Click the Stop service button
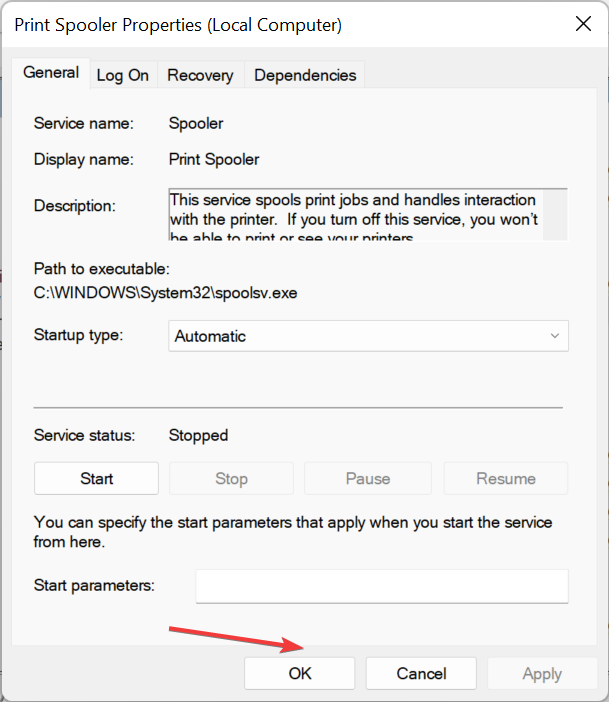This screenshot has width=609, height=702. (231, 479)
